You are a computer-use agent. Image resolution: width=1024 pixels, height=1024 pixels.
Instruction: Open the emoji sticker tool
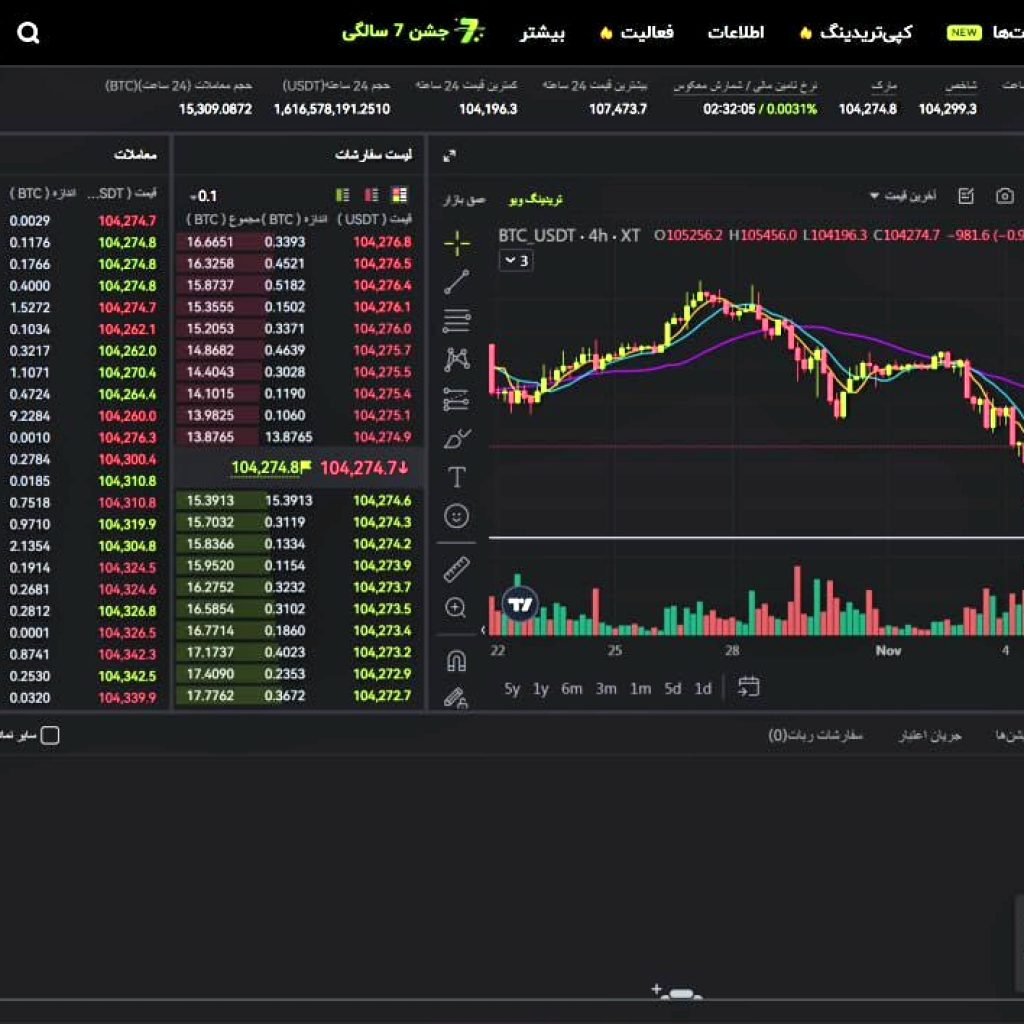tap(457, 516)
